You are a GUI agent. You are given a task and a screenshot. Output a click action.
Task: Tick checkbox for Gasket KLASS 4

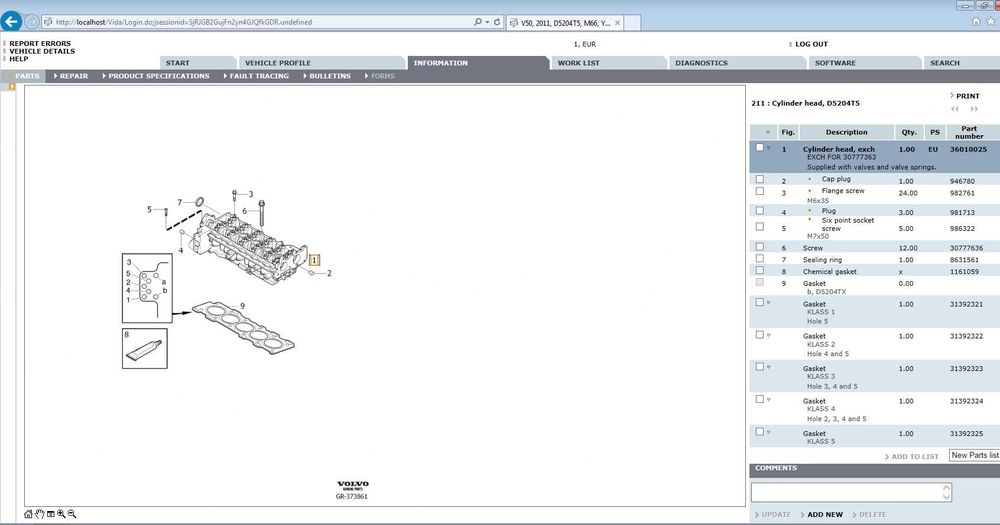759,399
